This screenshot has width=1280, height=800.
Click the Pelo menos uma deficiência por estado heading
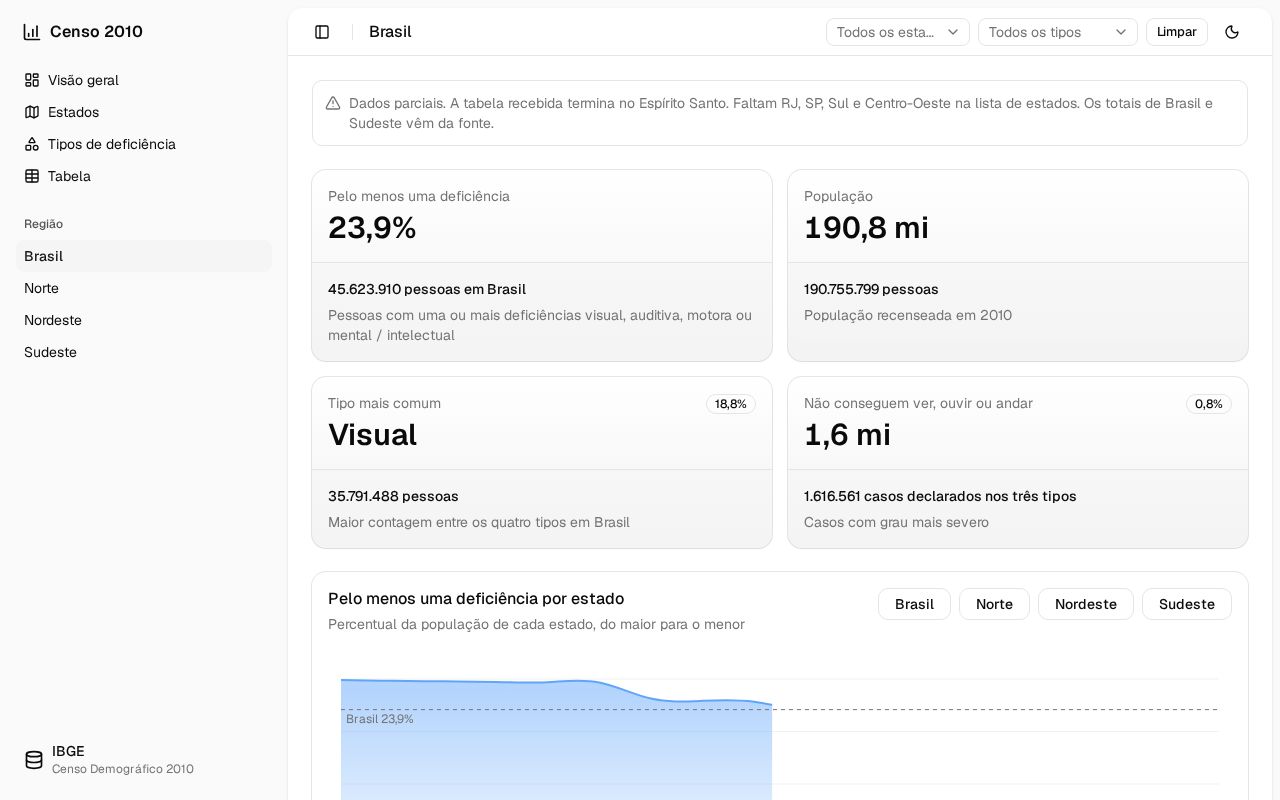[x=476, y=598]
